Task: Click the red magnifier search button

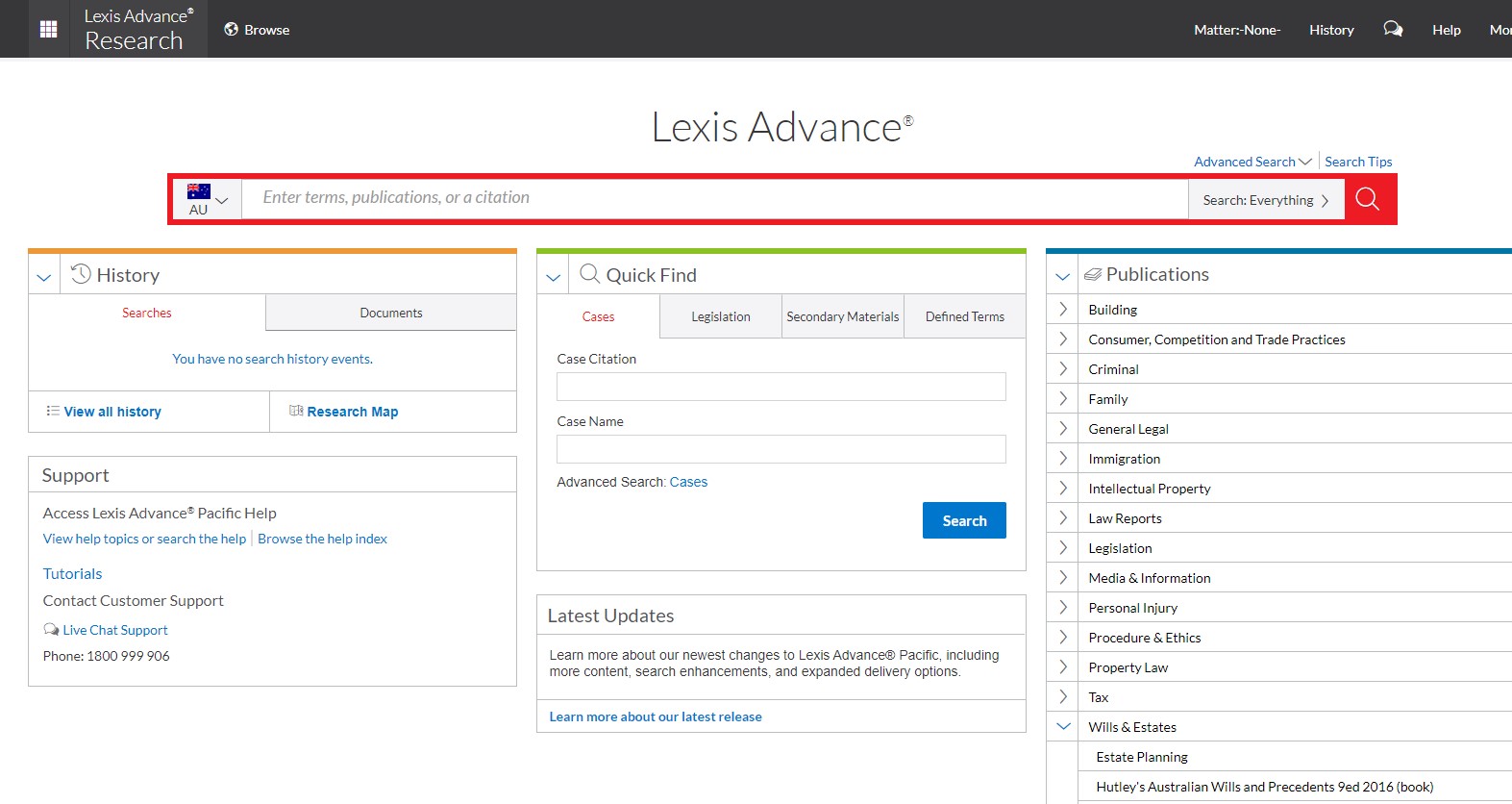Action: 1367,199
